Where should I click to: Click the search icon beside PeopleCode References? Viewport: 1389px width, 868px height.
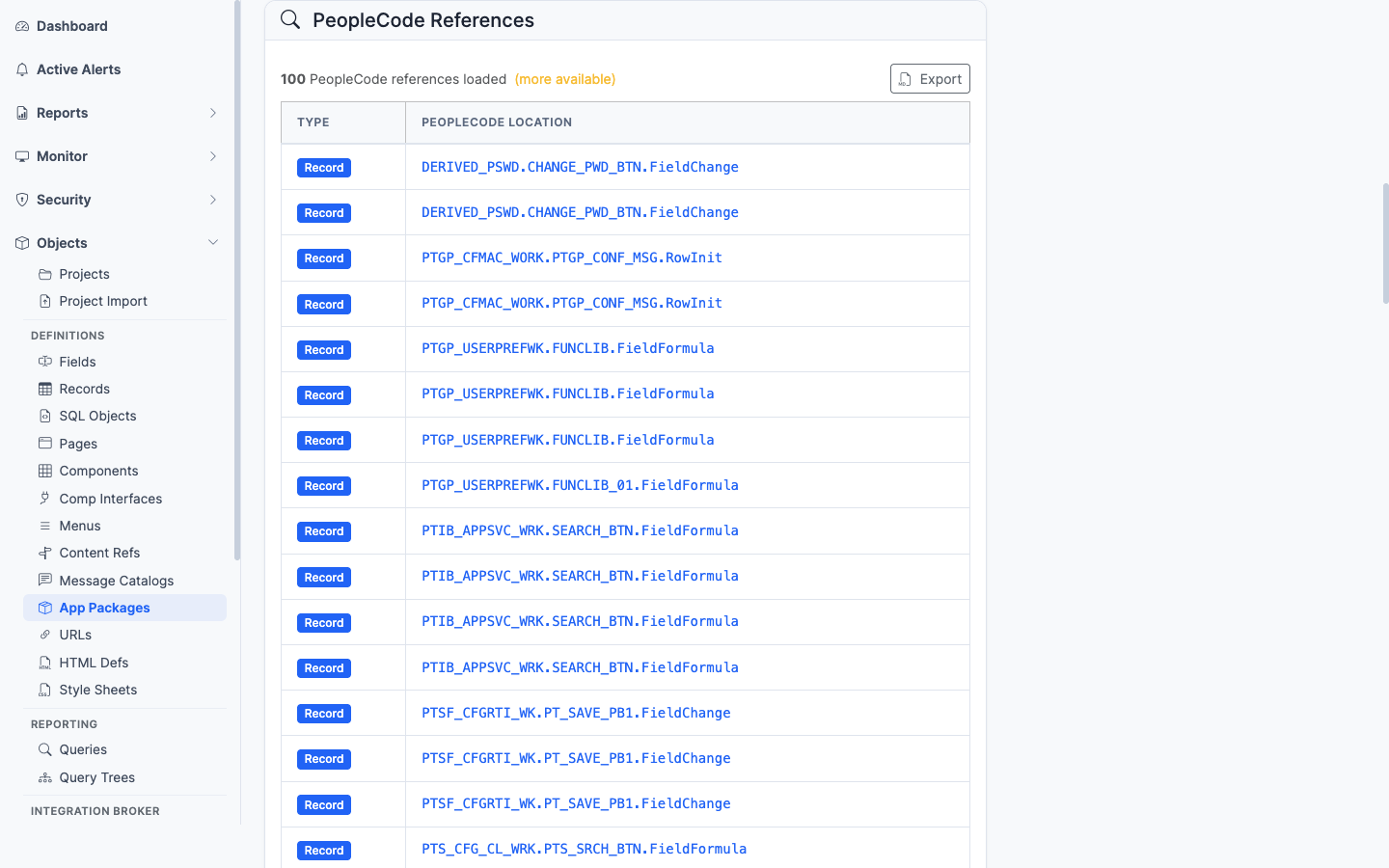290,19
